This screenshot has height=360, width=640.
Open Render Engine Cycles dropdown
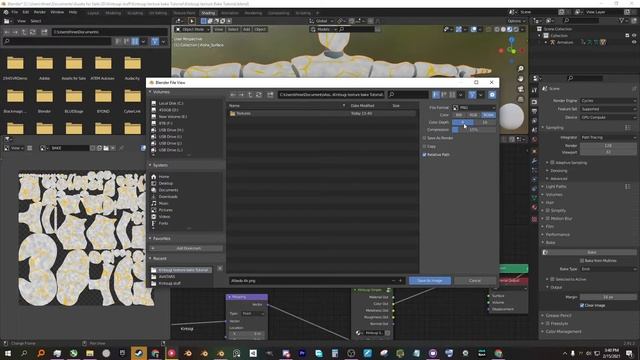[608, 101]
